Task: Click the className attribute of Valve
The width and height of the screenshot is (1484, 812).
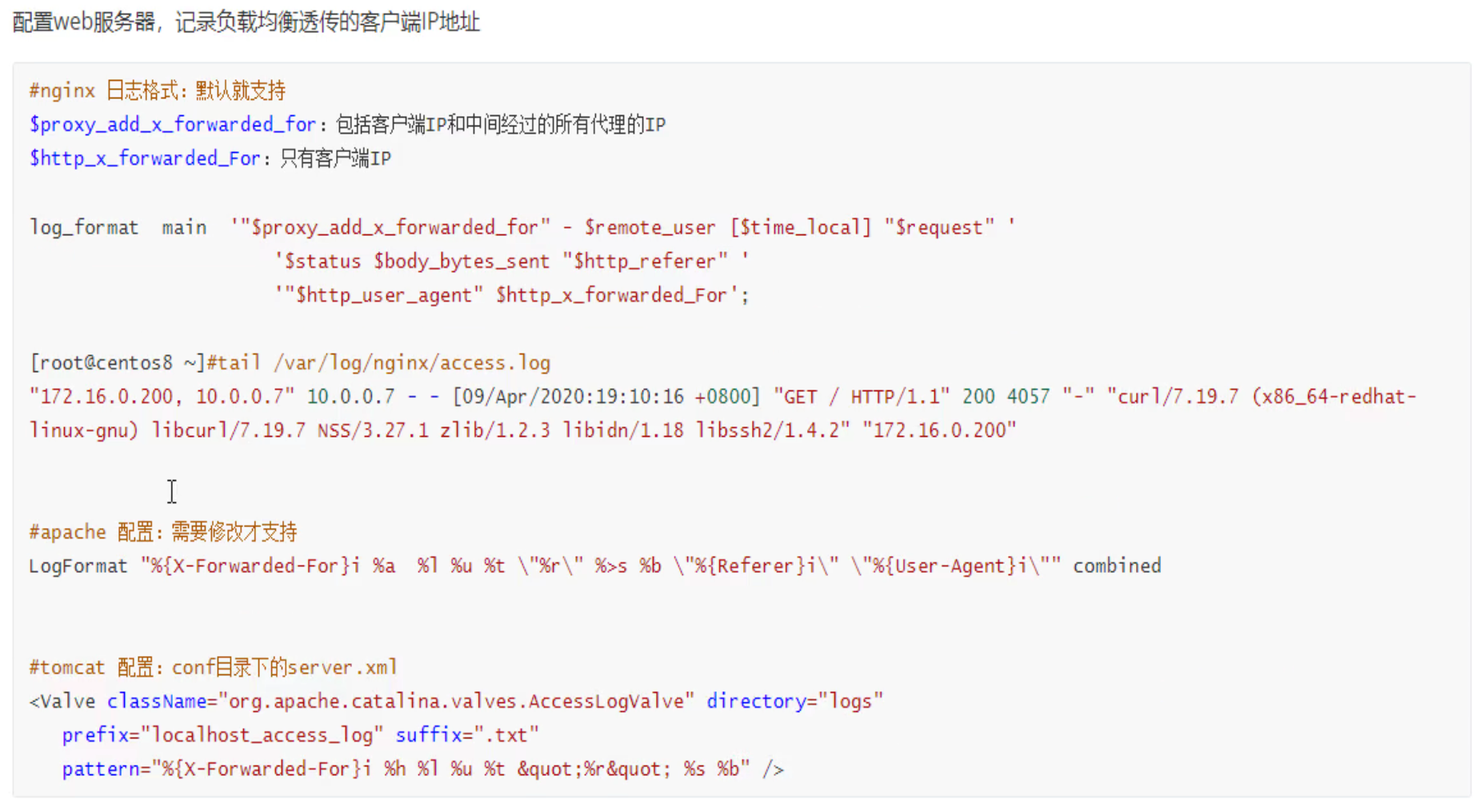Action: [157, 702]
